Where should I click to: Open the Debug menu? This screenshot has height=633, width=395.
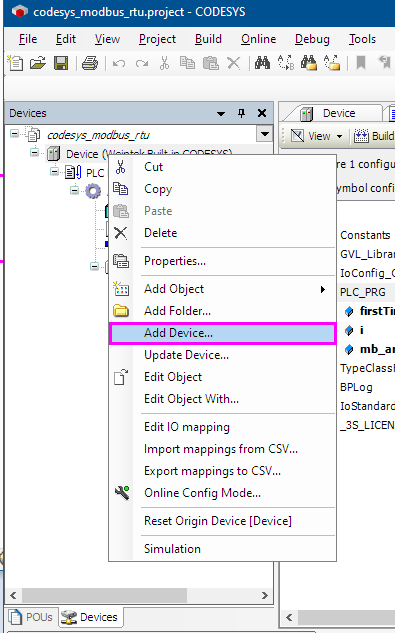(x=312, y=39)
